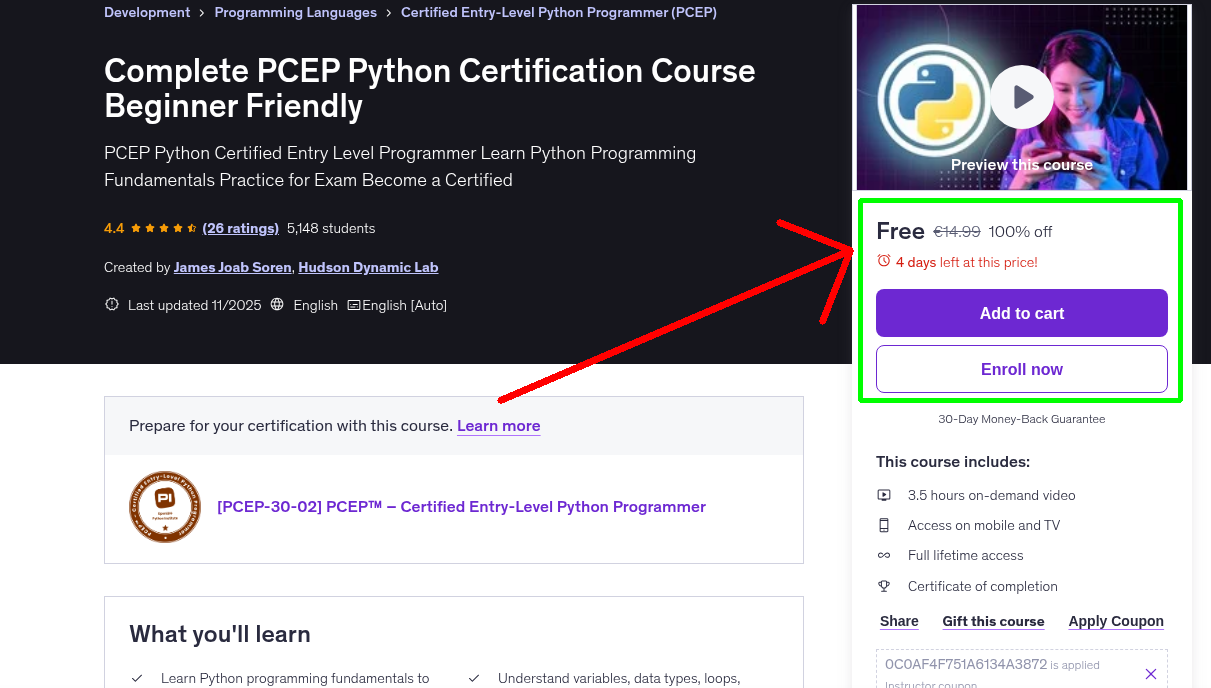Image resolution: width=1211 pixels, height=688 pixels.
Task: Click the infinity lifetime access icon
Action: click(884, 554)
